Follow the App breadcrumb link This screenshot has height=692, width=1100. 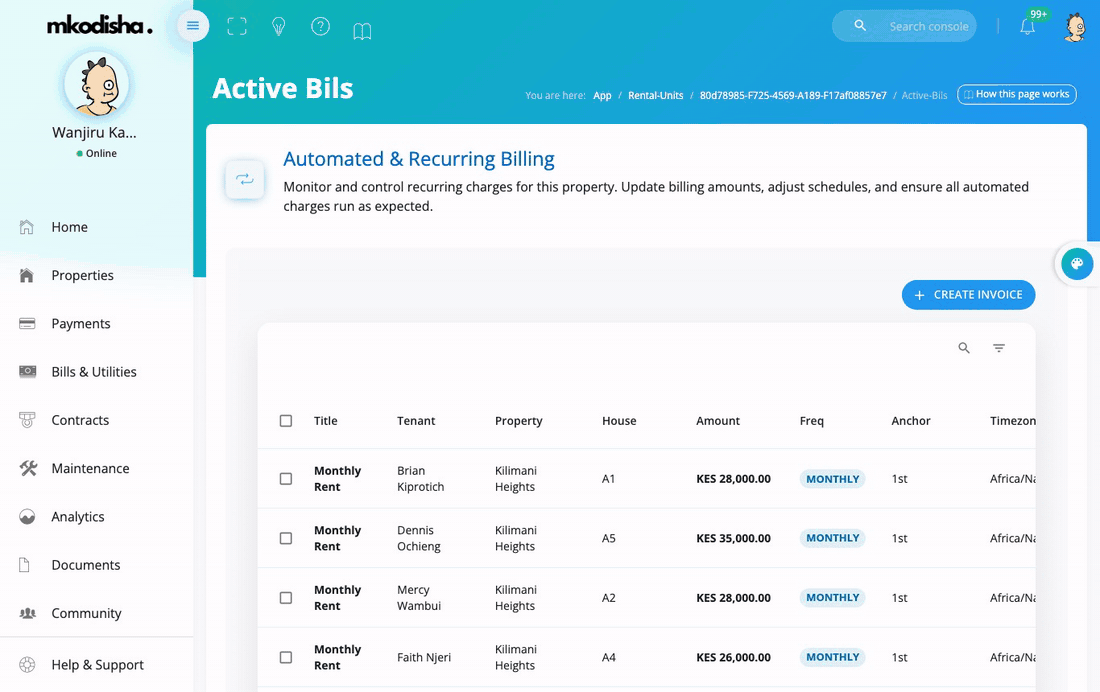pos(602,95)
